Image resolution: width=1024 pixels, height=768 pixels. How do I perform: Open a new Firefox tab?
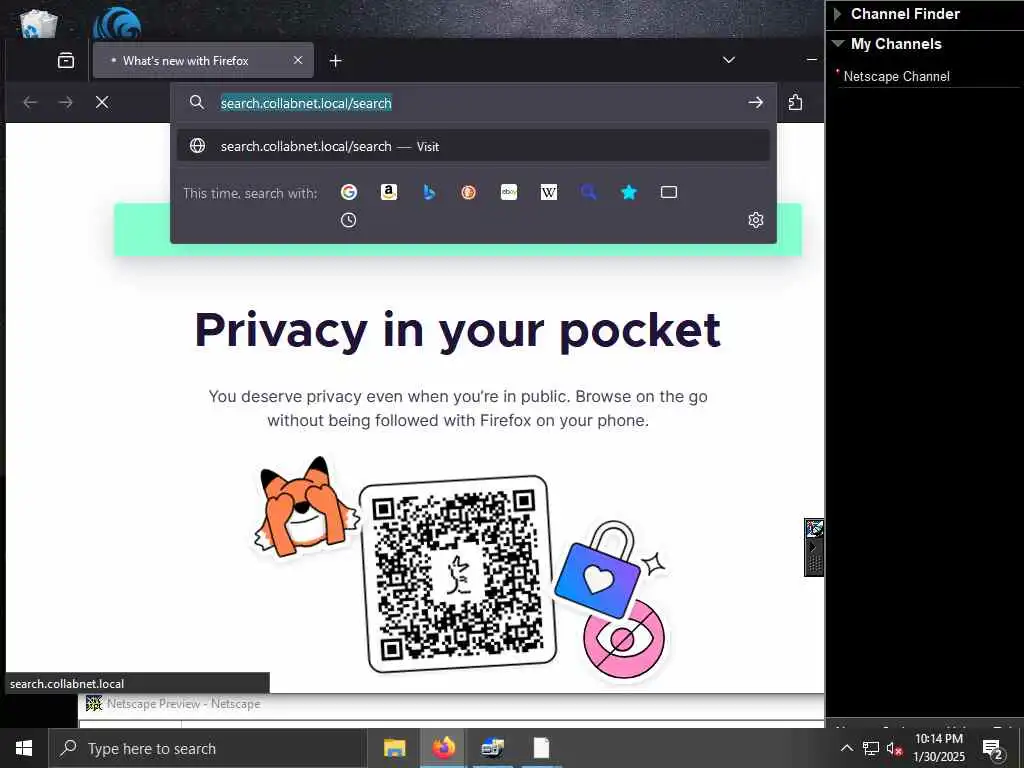click(x=336, y=61)
